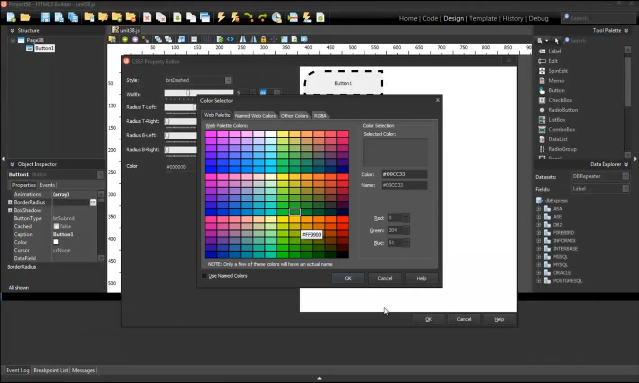Click the Save As icon in toolbar

point(59,17)
